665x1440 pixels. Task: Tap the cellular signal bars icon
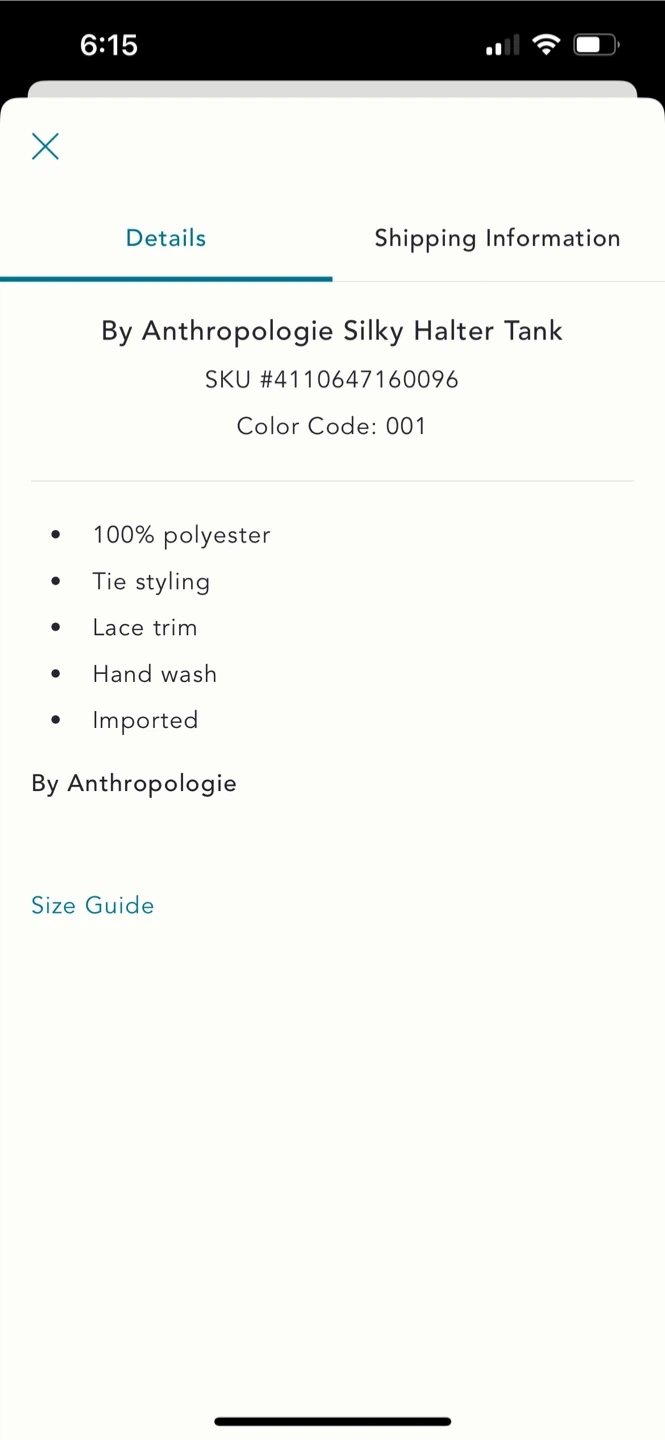click(x=502, y=45)
